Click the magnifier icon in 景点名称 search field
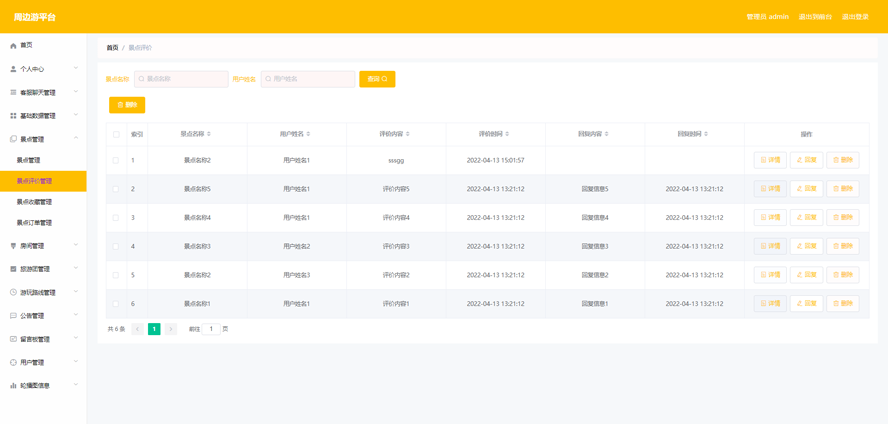Screen dimensions: 888x424 142,79
